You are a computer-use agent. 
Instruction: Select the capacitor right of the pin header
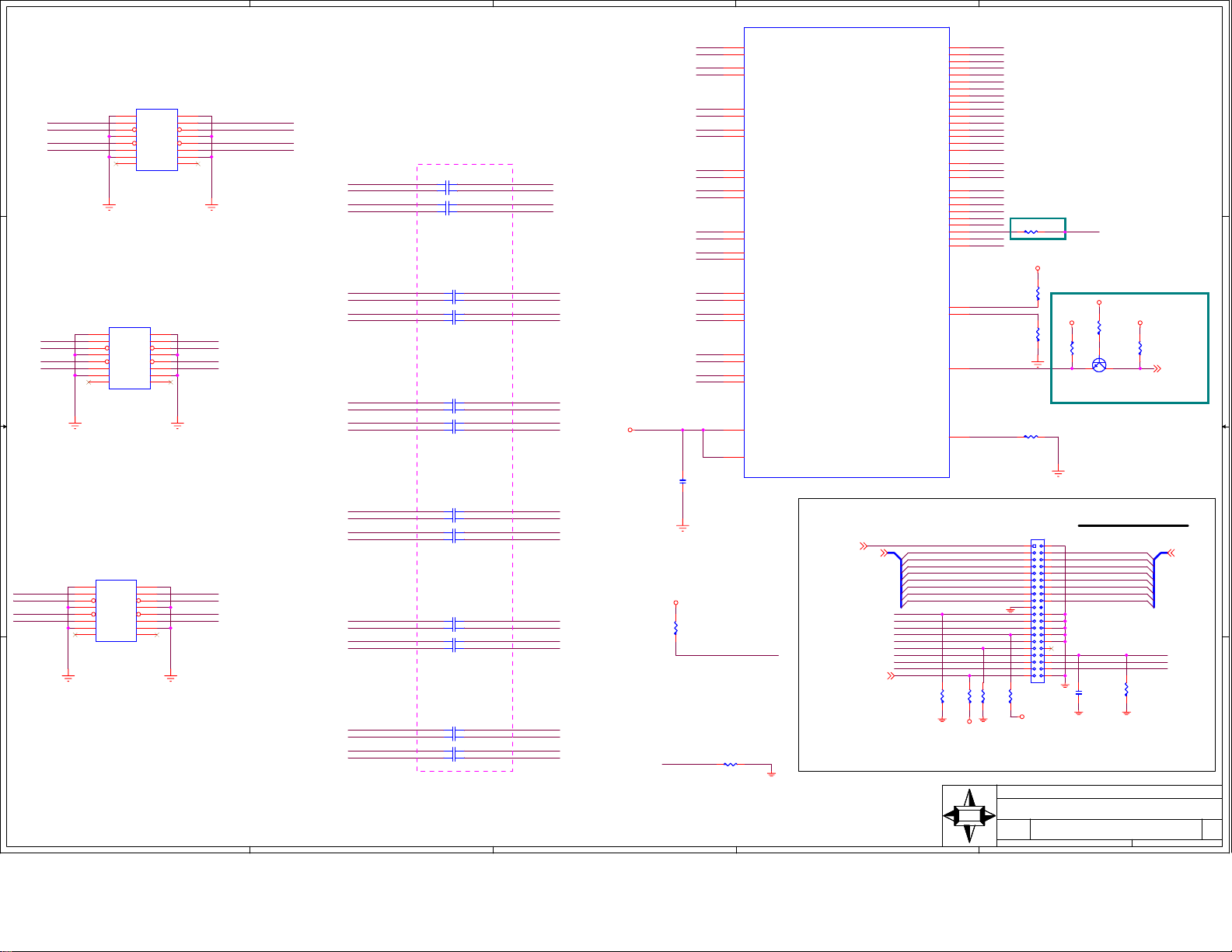[x=1079, y=692]
